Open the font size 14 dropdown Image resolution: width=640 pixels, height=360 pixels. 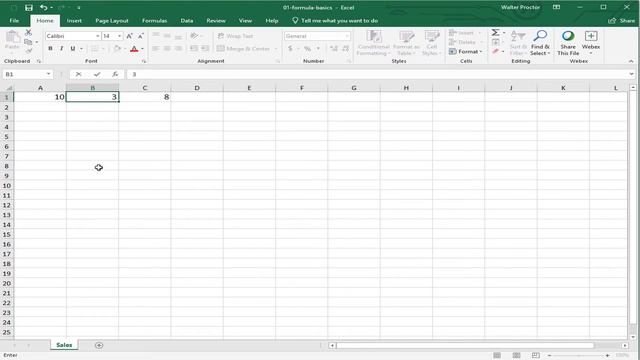(x=120, y=36)
